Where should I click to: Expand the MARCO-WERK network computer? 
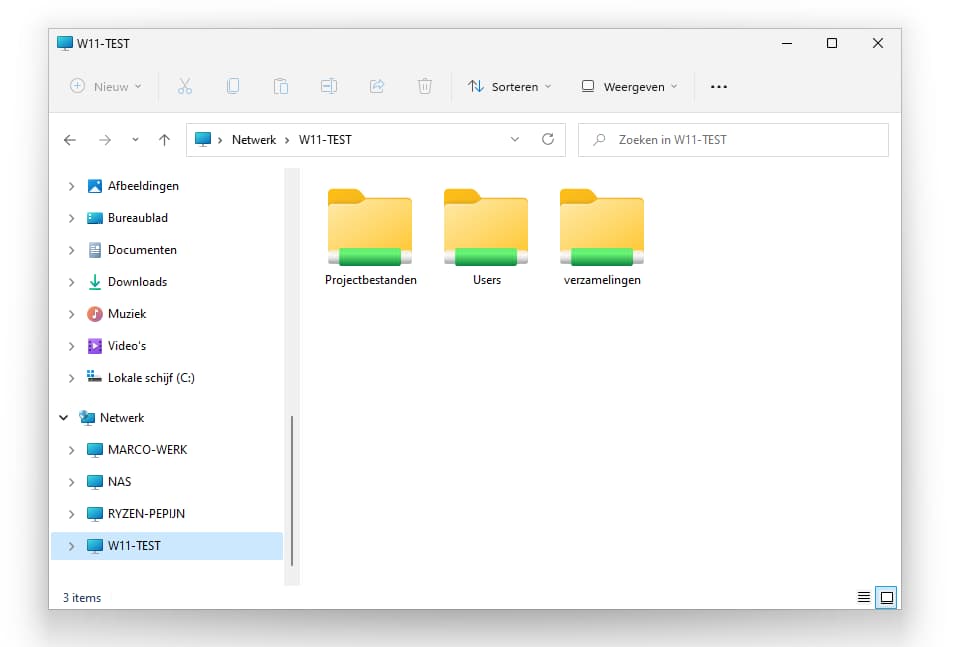tap(71, 450)
